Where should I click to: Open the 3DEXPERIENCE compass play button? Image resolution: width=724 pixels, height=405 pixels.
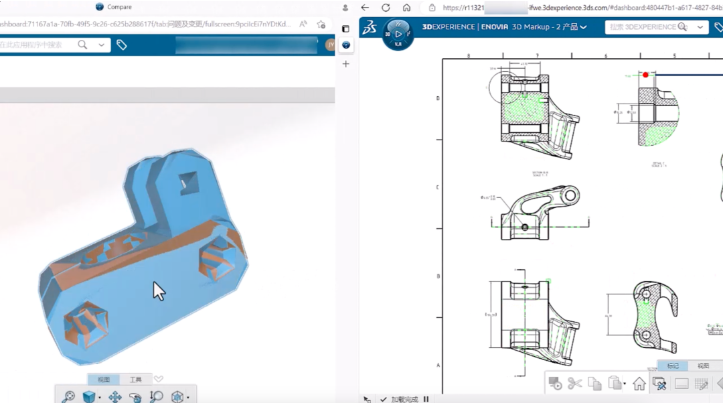(x=398, y=34)
